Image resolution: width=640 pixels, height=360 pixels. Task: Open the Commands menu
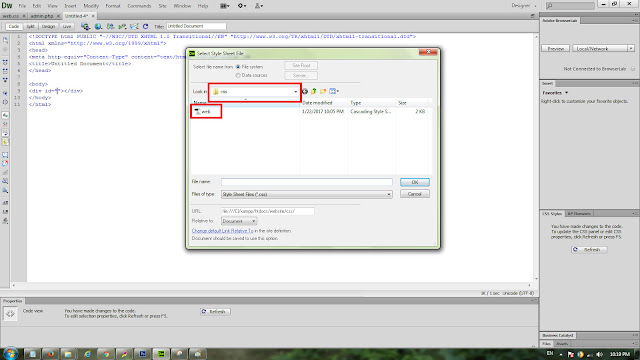coord(139,6)
